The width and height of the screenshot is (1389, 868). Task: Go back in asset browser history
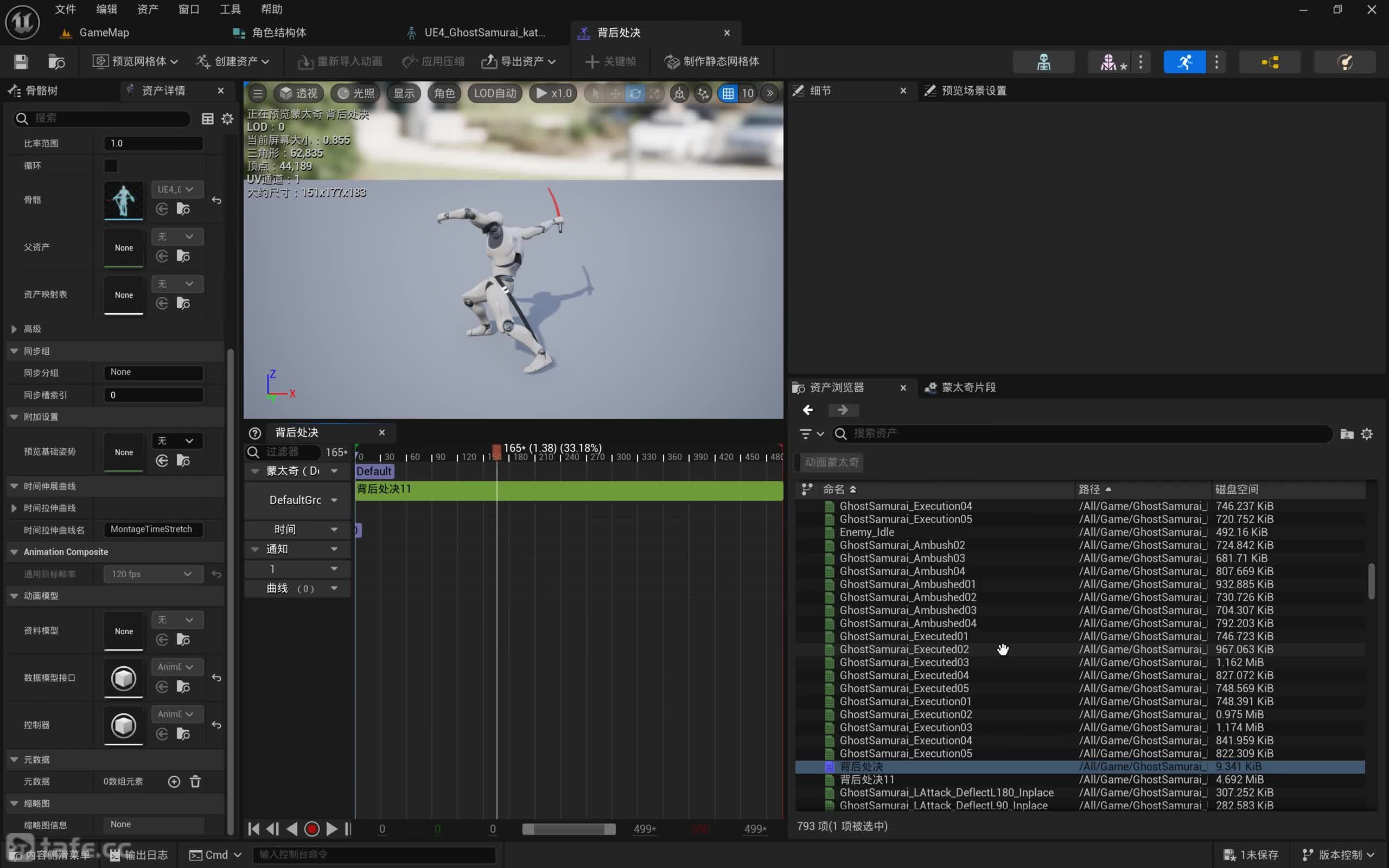click(807, 410)
